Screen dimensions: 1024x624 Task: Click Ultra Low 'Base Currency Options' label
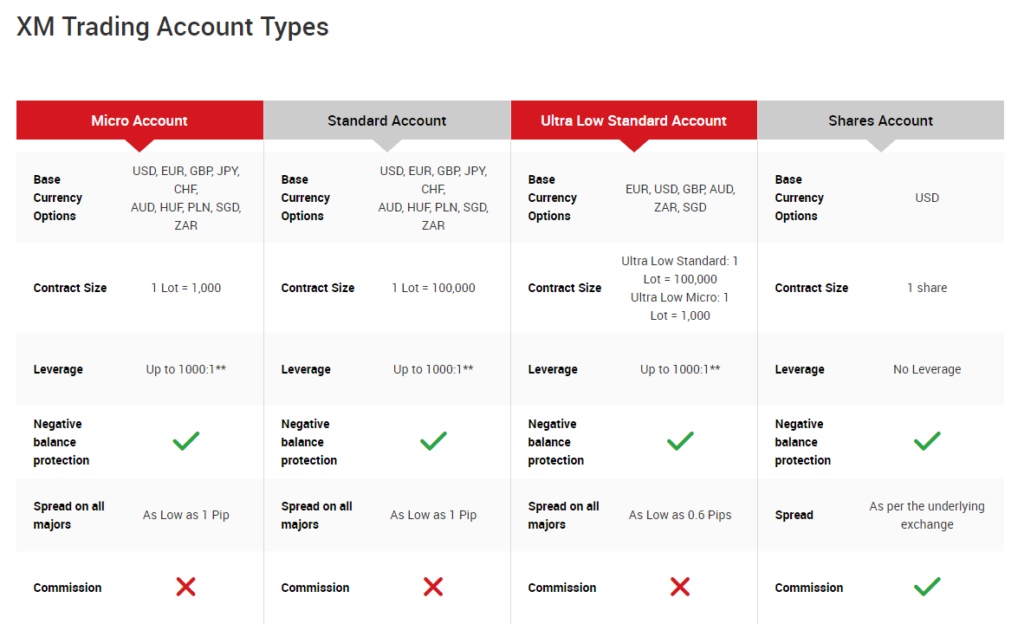point(552,198)
